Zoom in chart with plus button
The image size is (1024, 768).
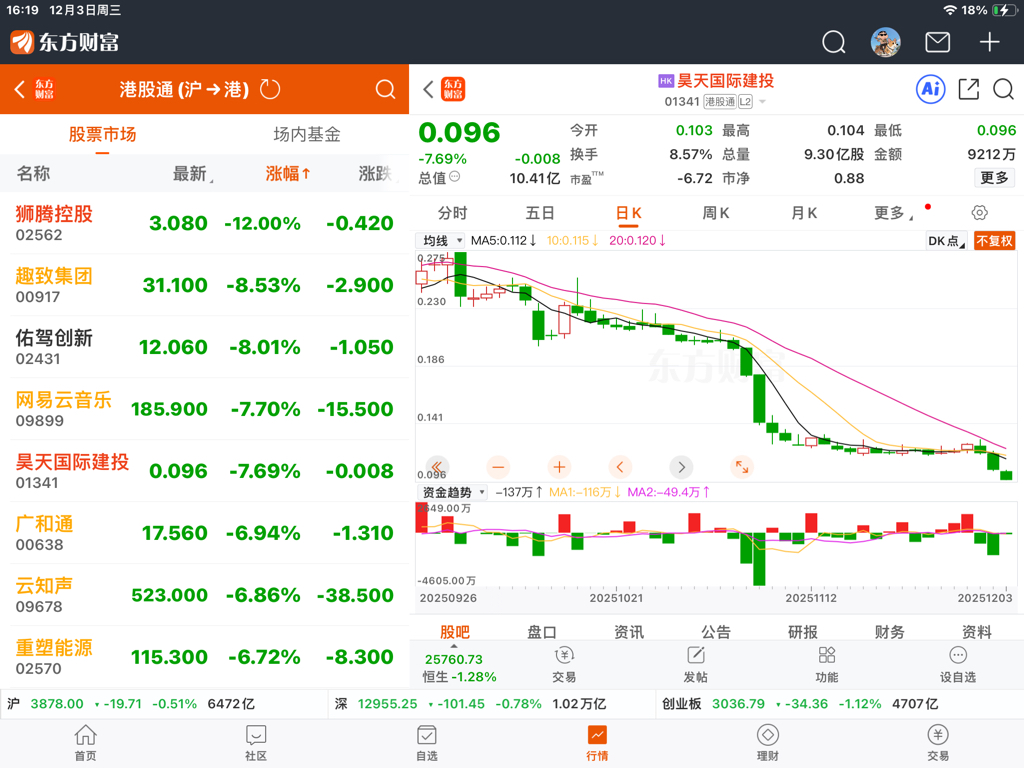[x=559, y=467]
